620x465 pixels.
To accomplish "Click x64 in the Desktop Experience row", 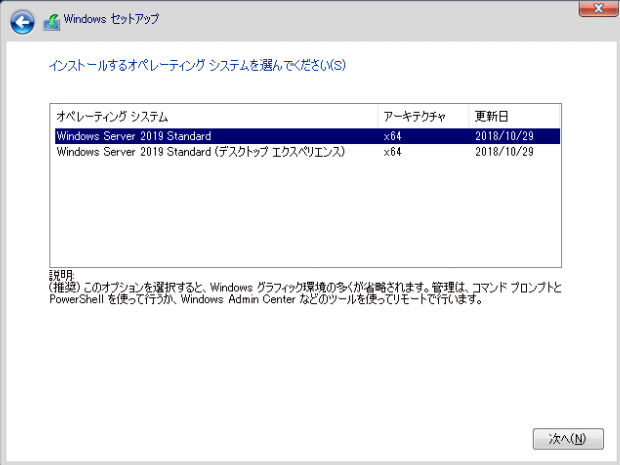I will 392,152.
